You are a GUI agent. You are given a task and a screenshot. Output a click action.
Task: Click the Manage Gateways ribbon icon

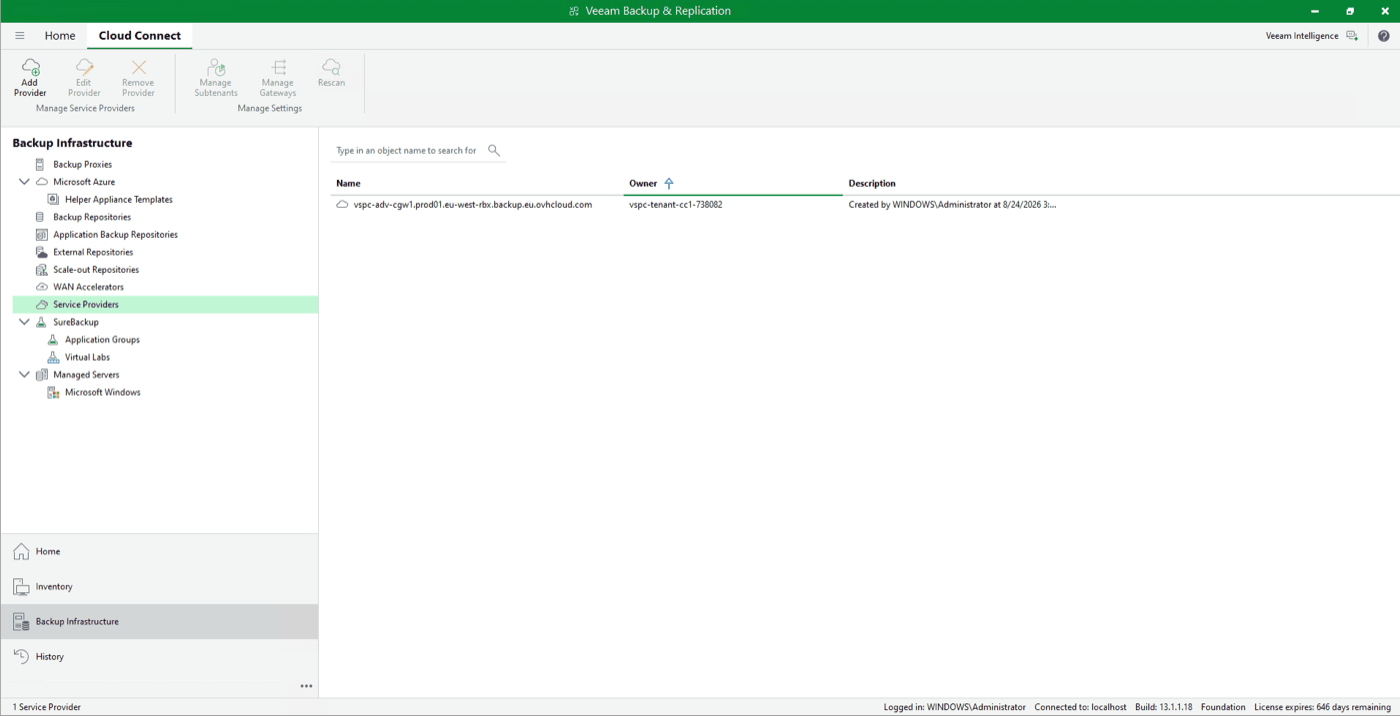[x=278, y=67]
